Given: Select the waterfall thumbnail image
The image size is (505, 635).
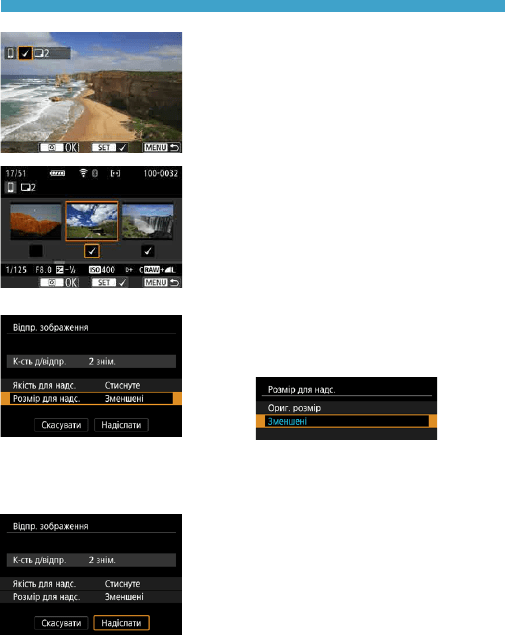Looking at the screenshot, I should (x=147, y=222).
